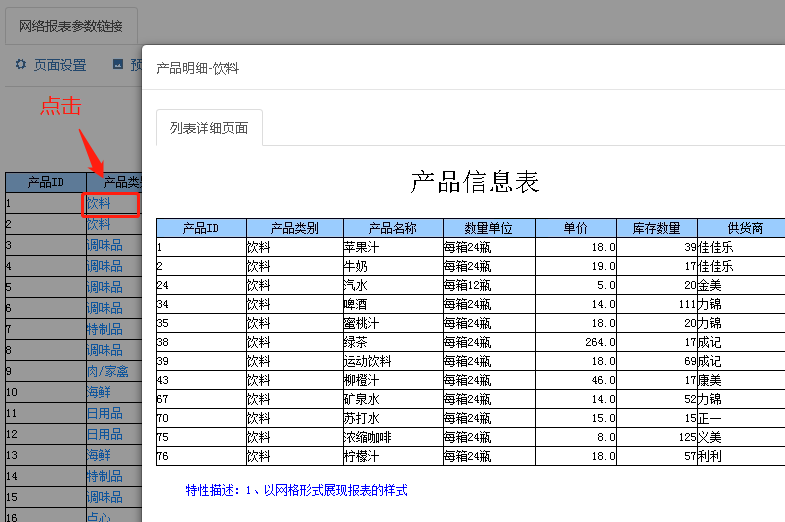Open the 饮料 link in product row 2
The width and height of the screenshot is (785, 522).
98,224
